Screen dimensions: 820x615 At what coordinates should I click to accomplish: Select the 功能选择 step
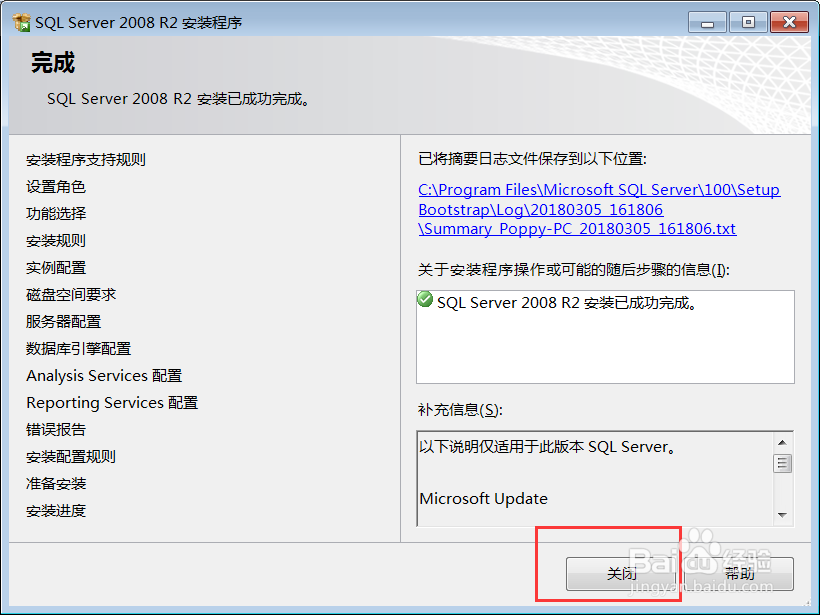pyautogui.click(x=56, y=213)
